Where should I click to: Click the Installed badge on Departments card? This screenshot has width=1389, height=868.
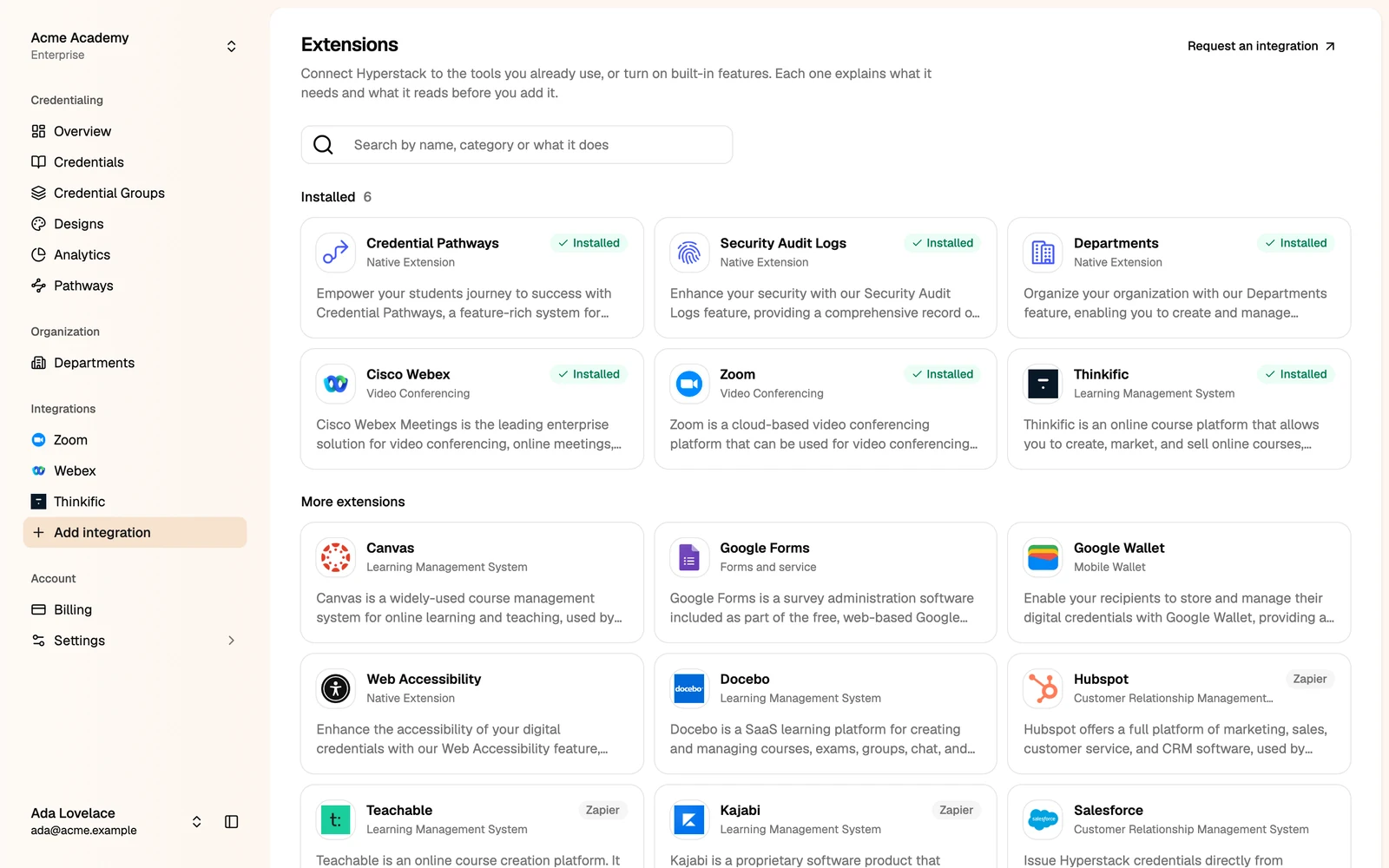(x=1296, y=243)
